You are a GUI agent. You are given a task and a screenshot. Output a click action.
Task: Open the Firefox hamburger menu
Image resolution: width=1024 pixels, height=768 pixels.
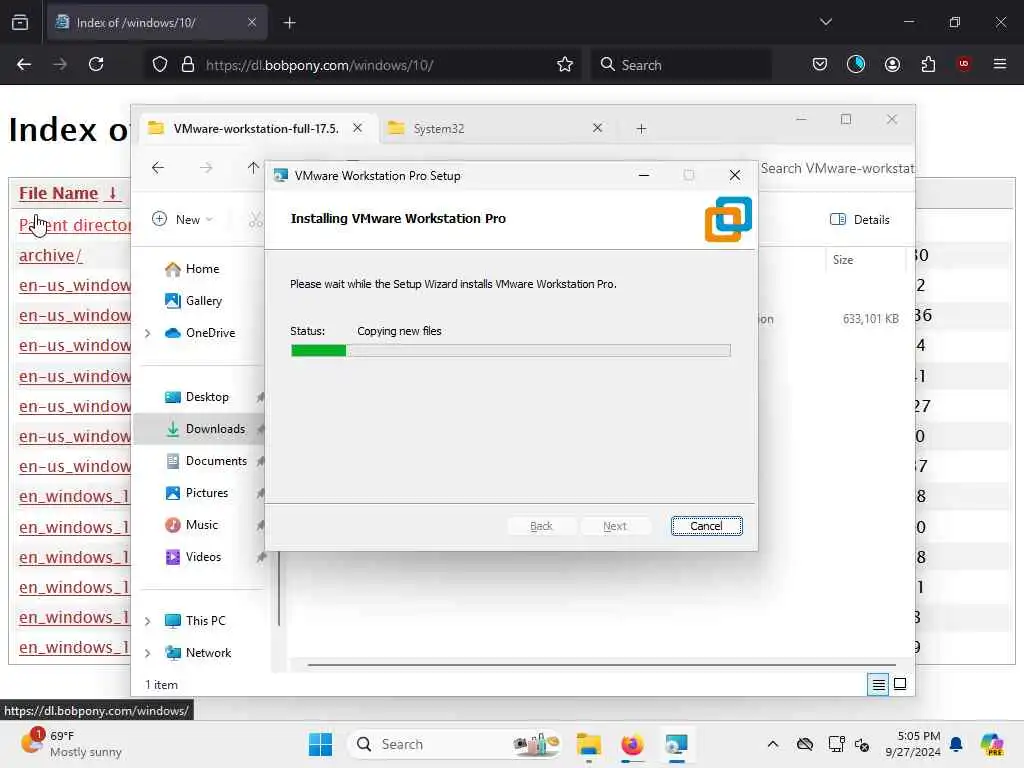(1000, 64)
